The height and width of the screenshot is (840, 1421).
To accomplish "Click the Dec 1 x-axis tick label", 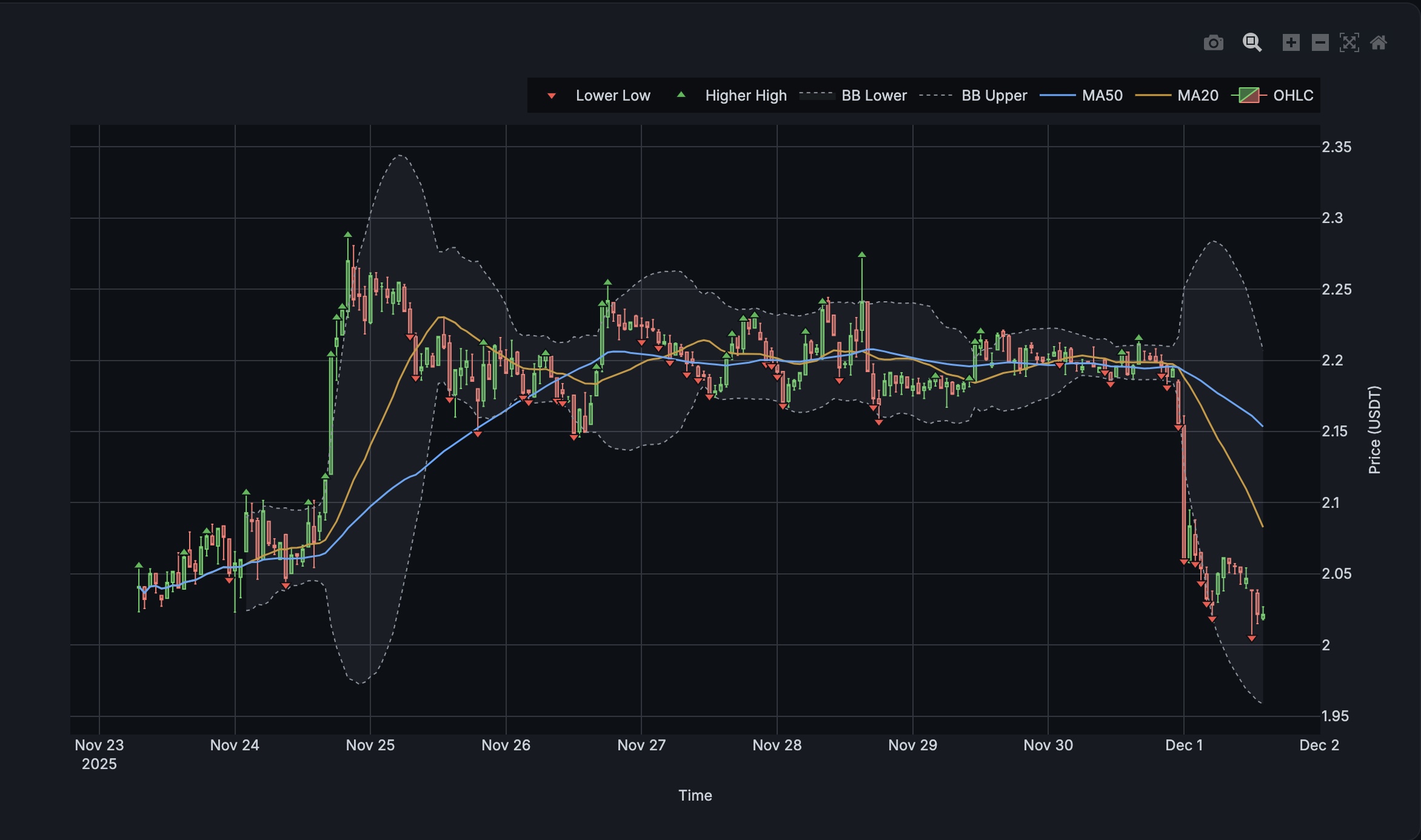I will tap(1183, 745).
